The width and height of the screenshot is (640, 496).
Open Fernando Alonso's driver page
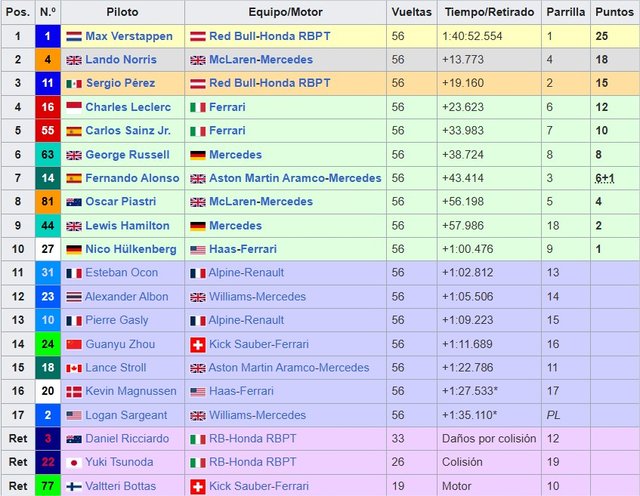coord(132,178)
